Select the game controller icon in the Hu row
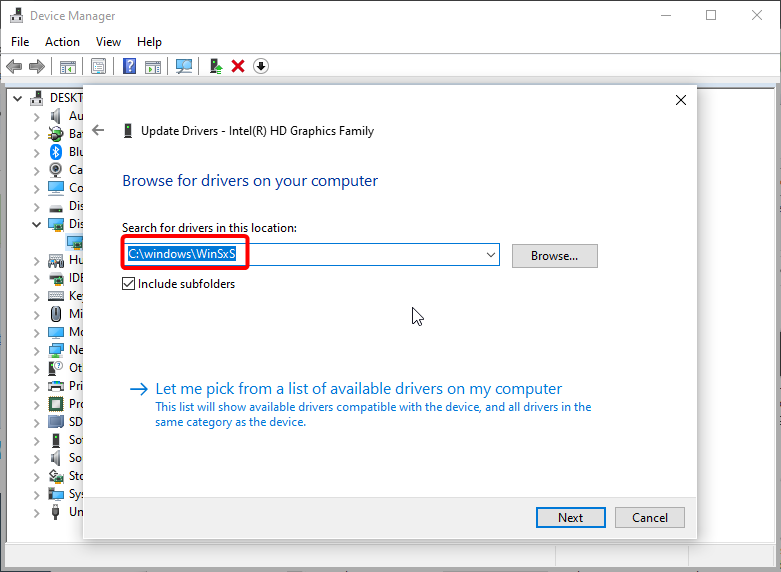781x572 pixels. coord(56,260)
